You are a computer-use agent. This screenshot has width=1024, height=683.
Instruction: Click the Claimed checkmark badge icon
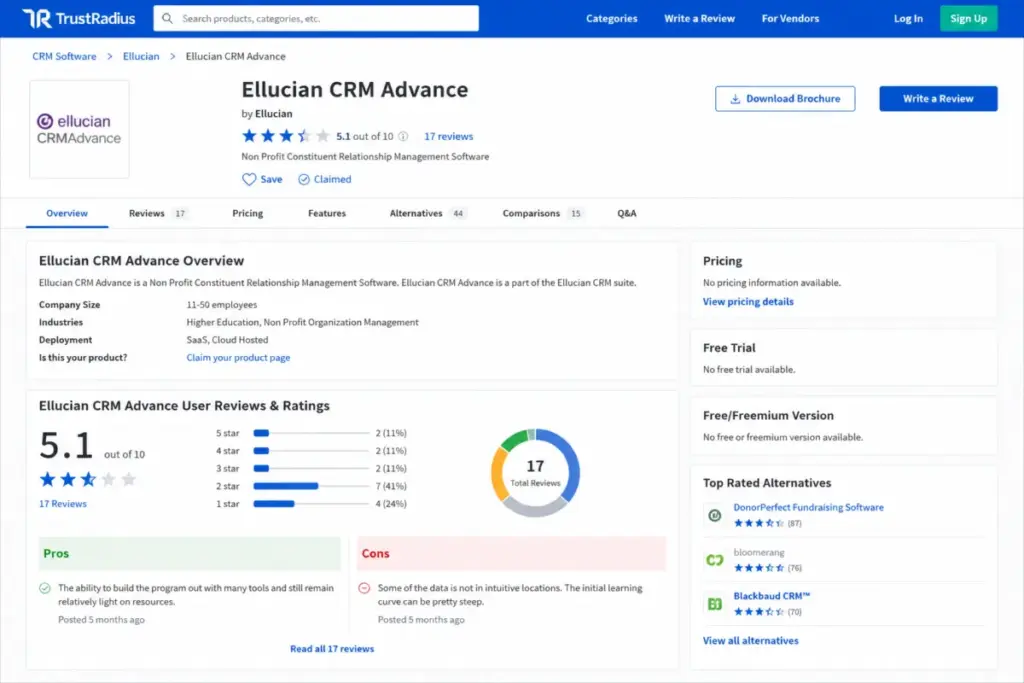(x=304, y=180)
